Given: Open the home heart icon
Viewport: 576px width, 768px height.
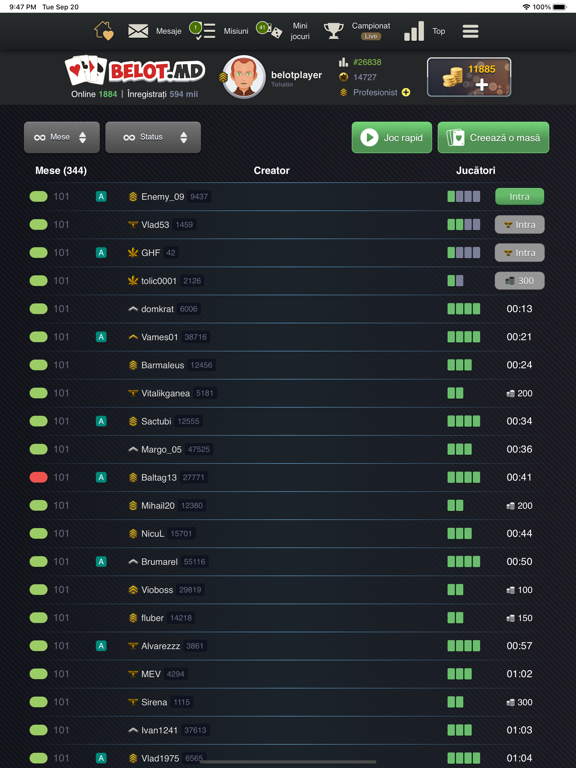Looking at the screenshot, I should [104, 31].
